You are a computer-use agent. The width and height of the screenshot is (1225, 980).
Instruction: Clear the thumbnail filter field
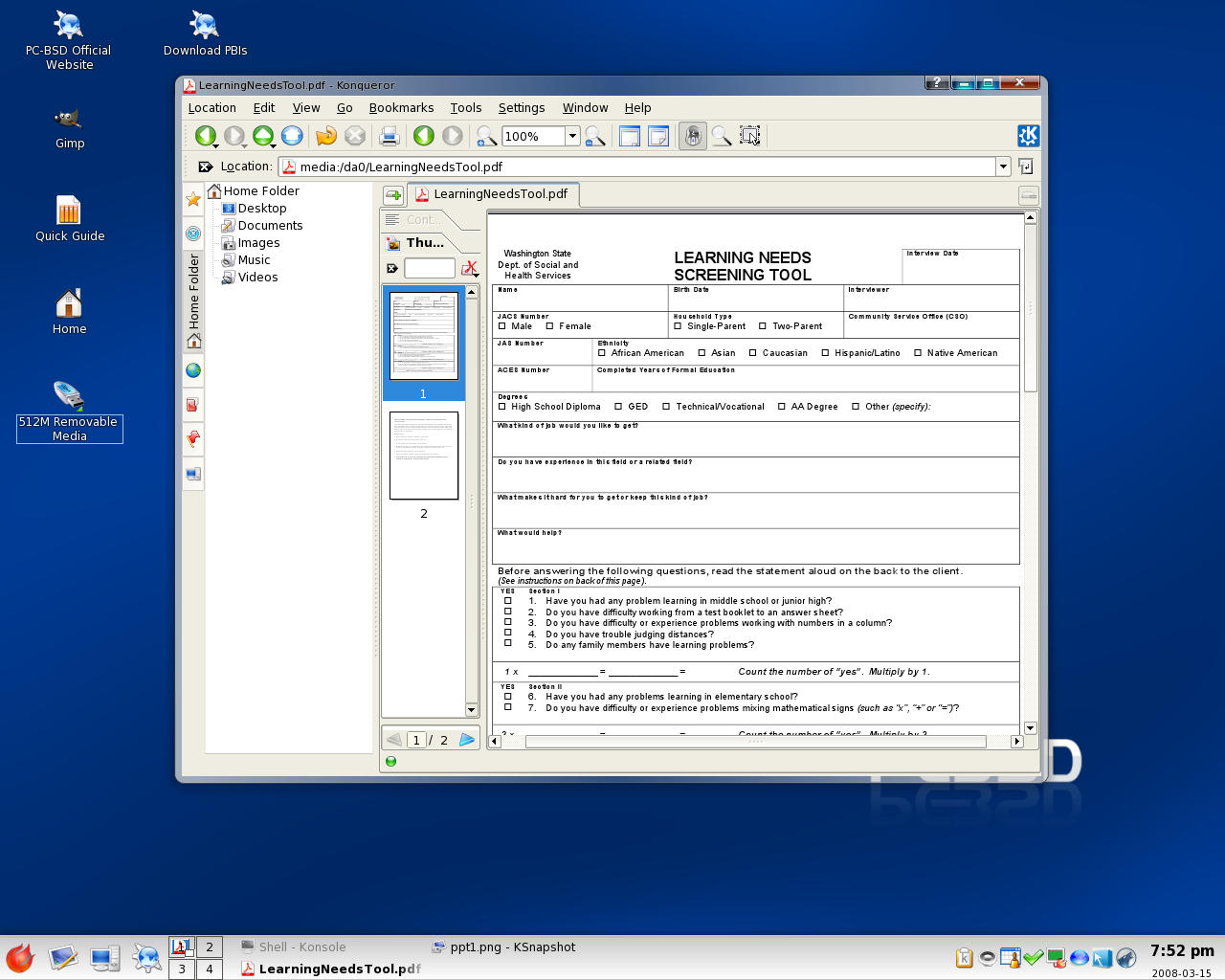click(x=392, y=269)
